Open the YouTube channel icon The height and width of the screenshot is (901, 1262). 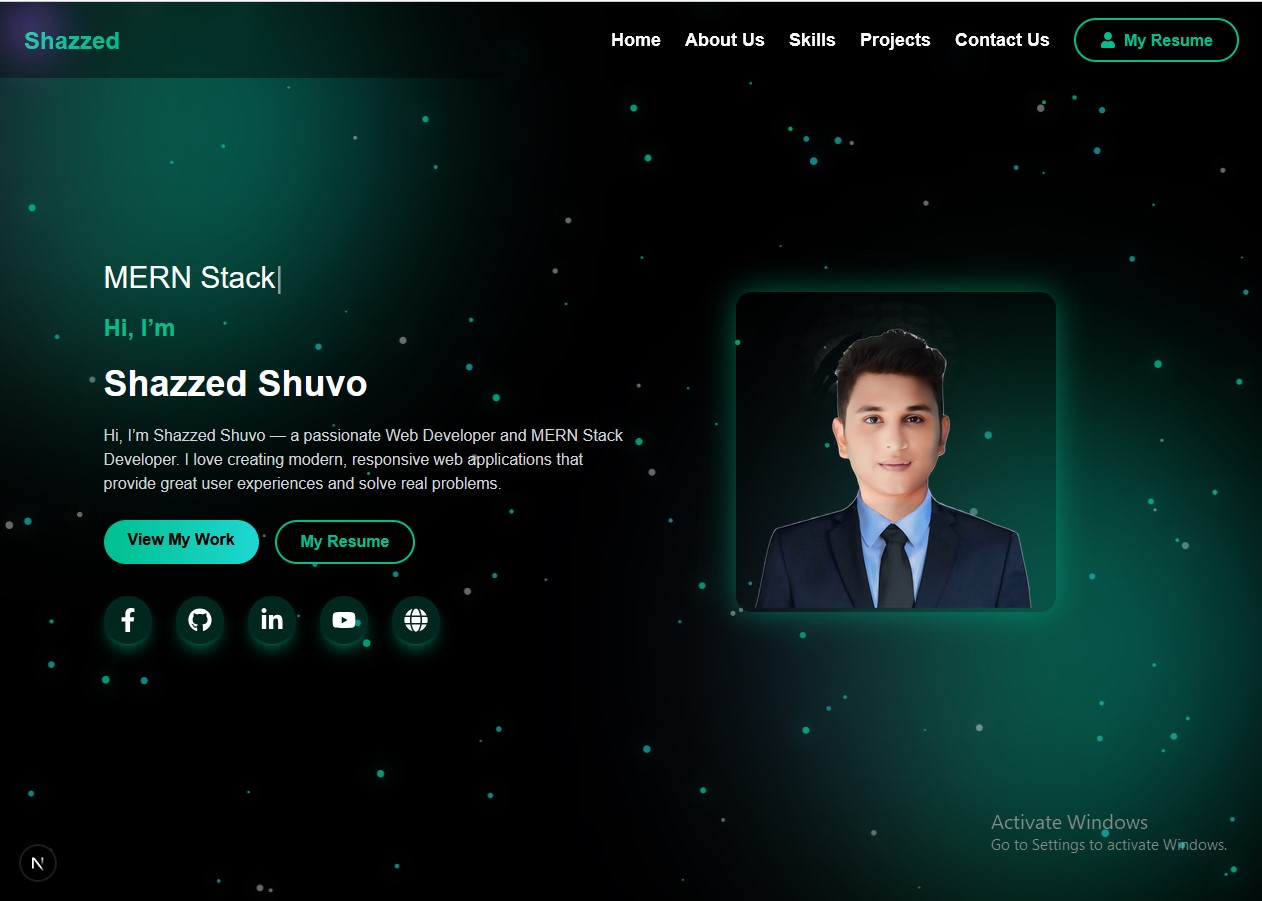coord(344,620)
